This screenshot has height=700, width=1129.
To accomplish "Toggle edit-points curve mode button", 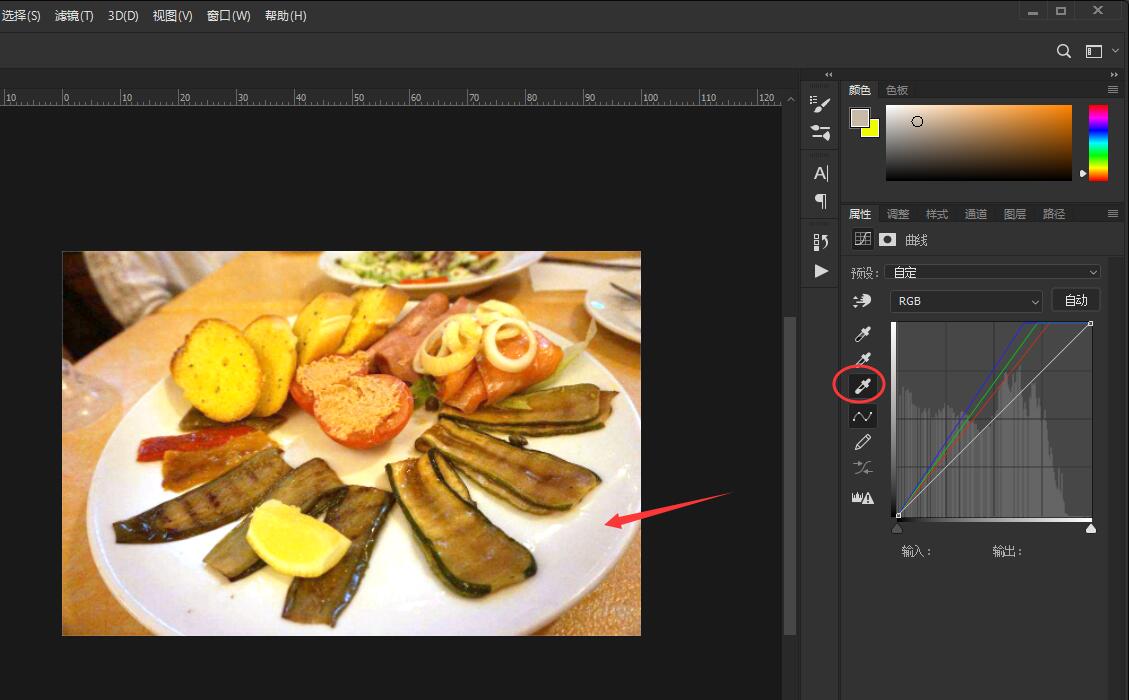I will point(862,416).
